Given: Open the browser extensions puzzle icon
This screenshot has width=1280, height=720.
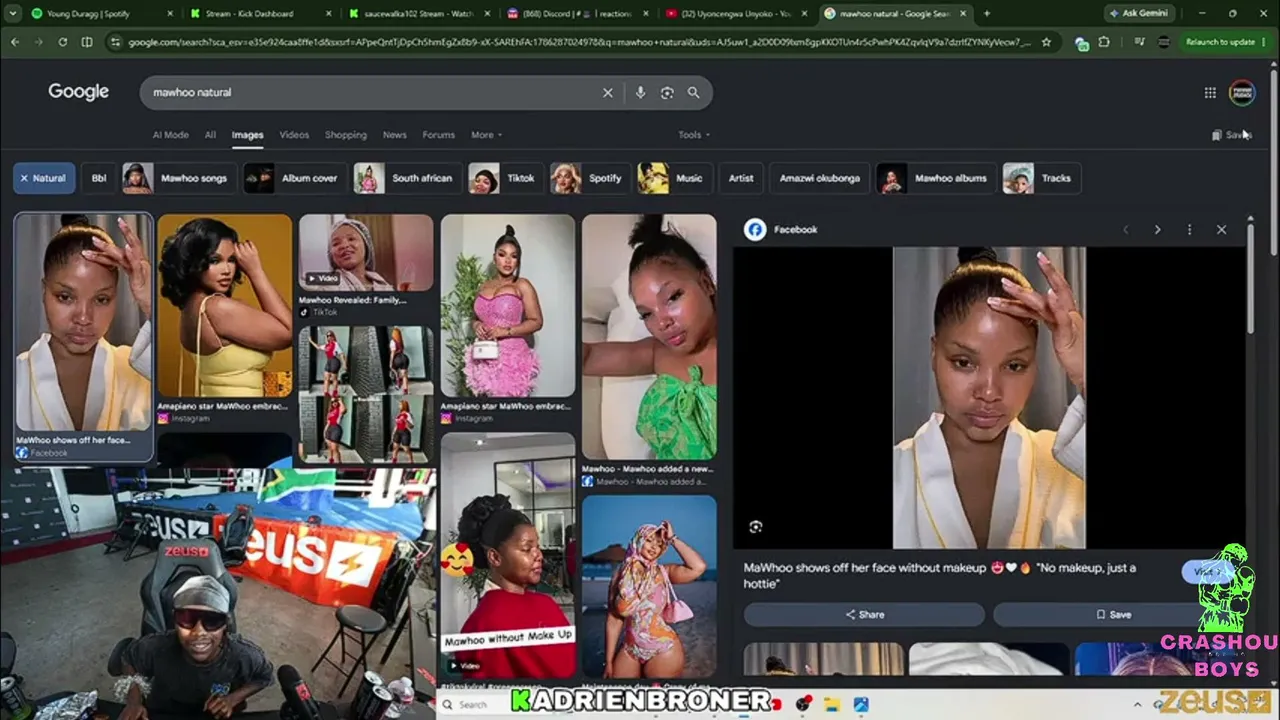Looking at the screenshot, I should pyautogui.click(x=1104, y=42).
